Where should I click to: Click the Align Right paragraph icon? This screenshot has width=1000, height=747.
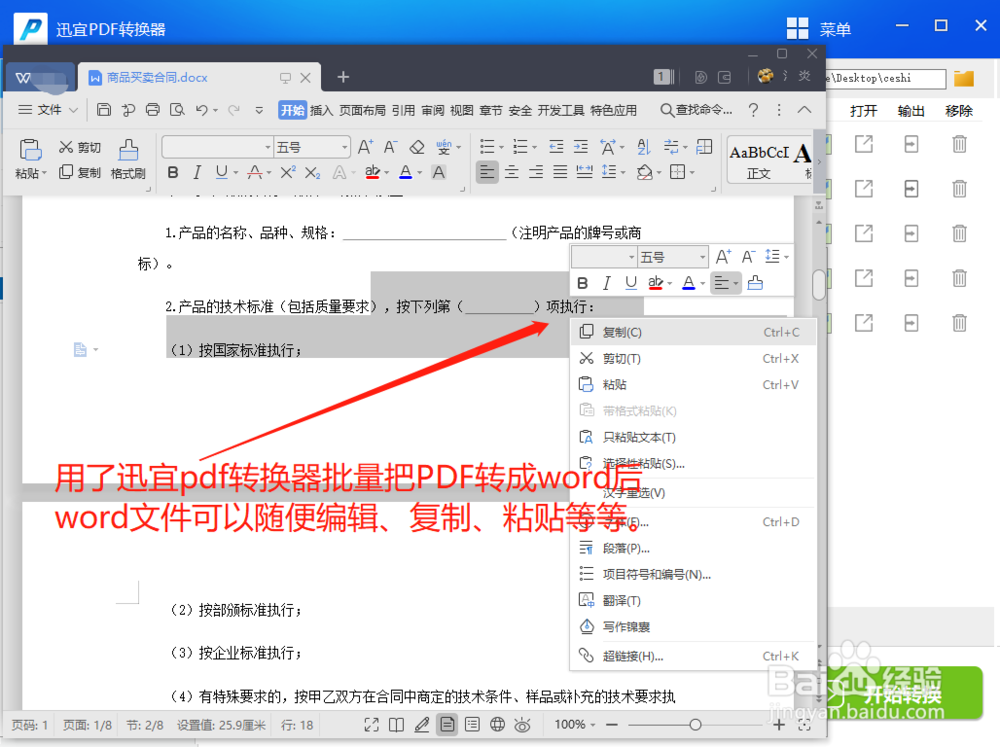[x=536, y=172]
